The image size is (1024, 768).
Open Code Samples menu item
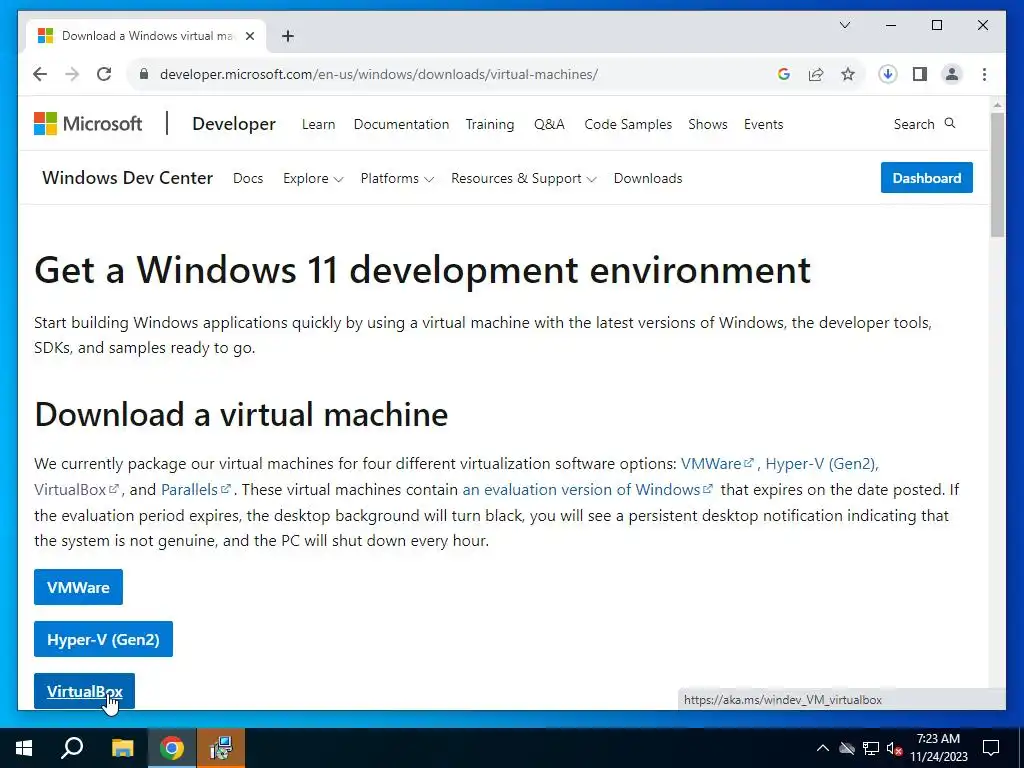pos(628,124)
